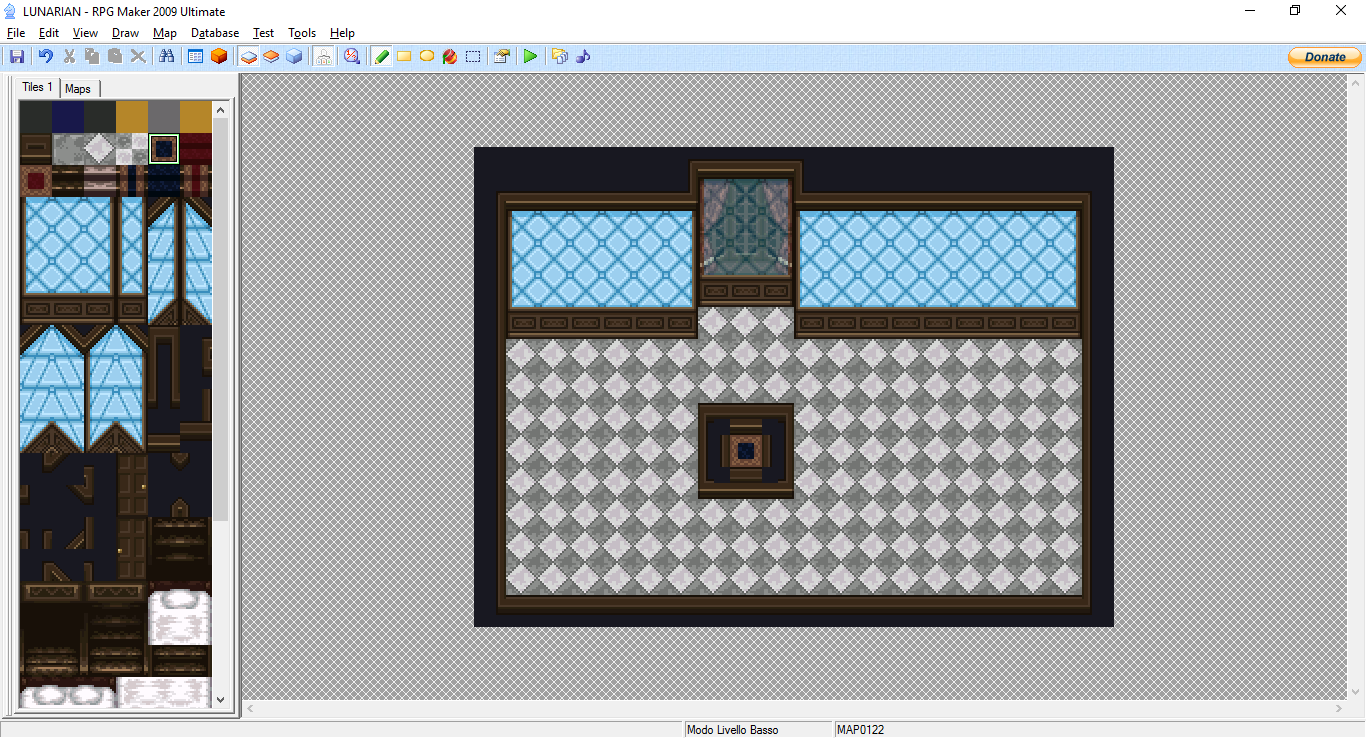
Task: Click the Donate button
Action: tap(1324, 57)
